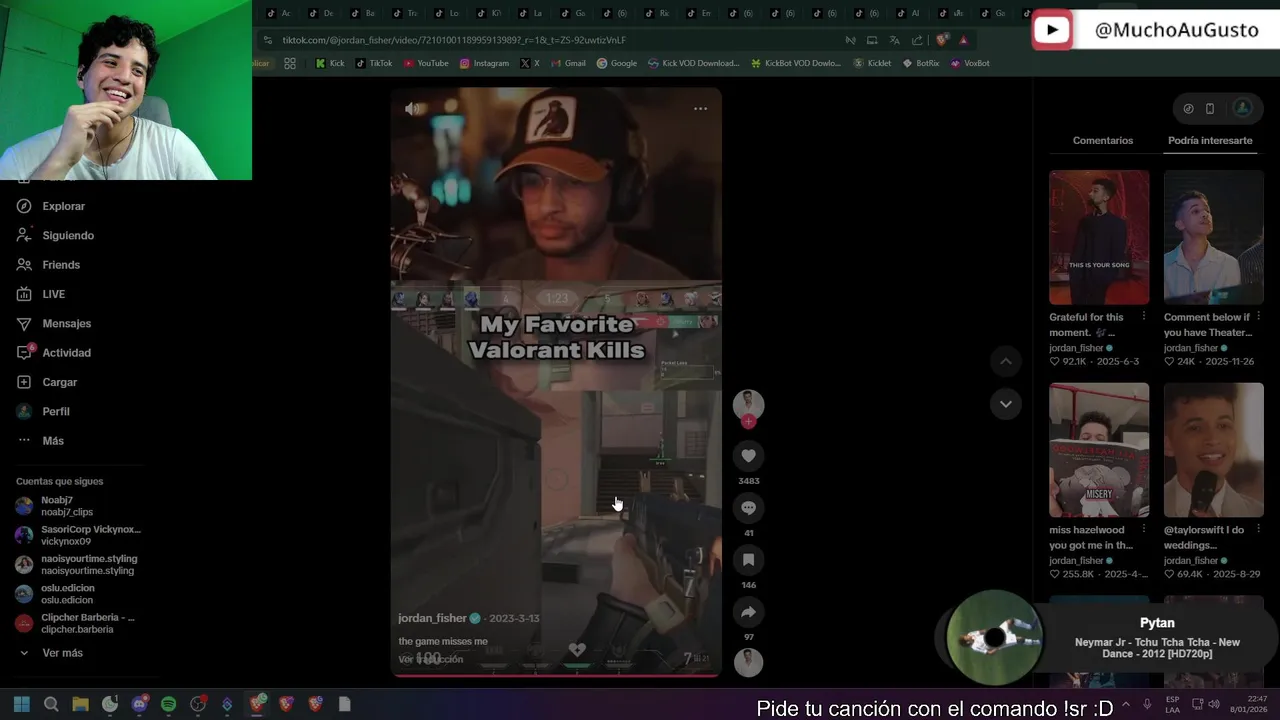Viewport: 1280px width, 720px height.
Task: Open the three-dots video options menu
Action: (x=700, y=108)
